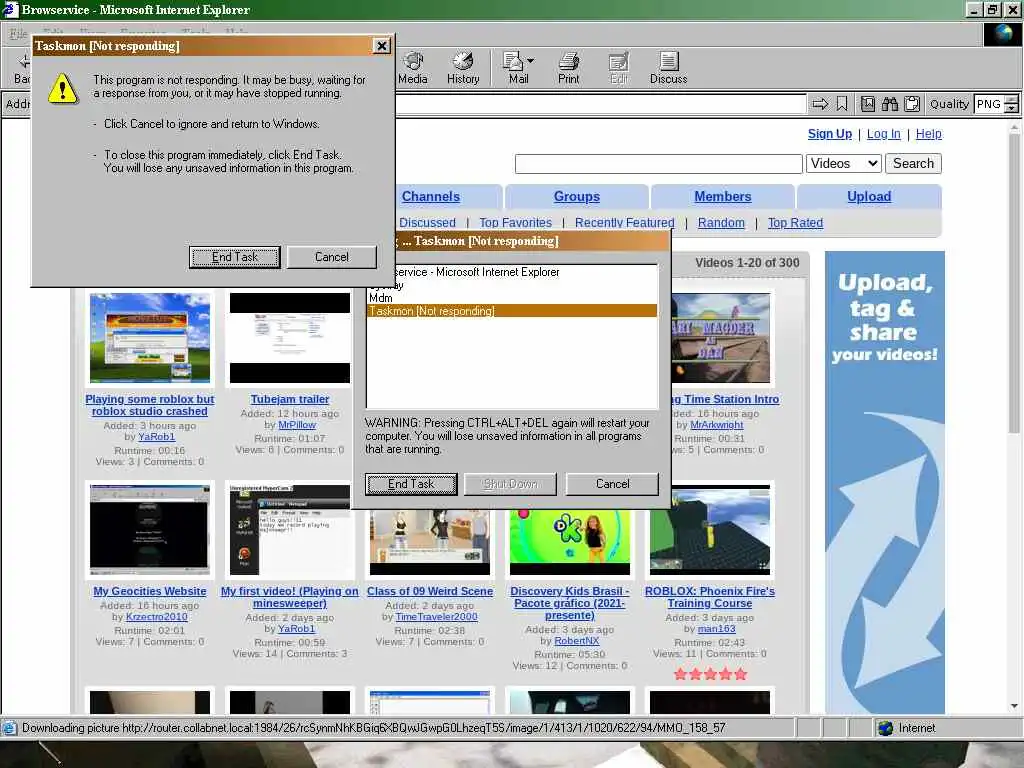This screenshot has width=1024, height=768.
Task: Click the grayed Edit toolbar icon
Action: coord(618,68)
